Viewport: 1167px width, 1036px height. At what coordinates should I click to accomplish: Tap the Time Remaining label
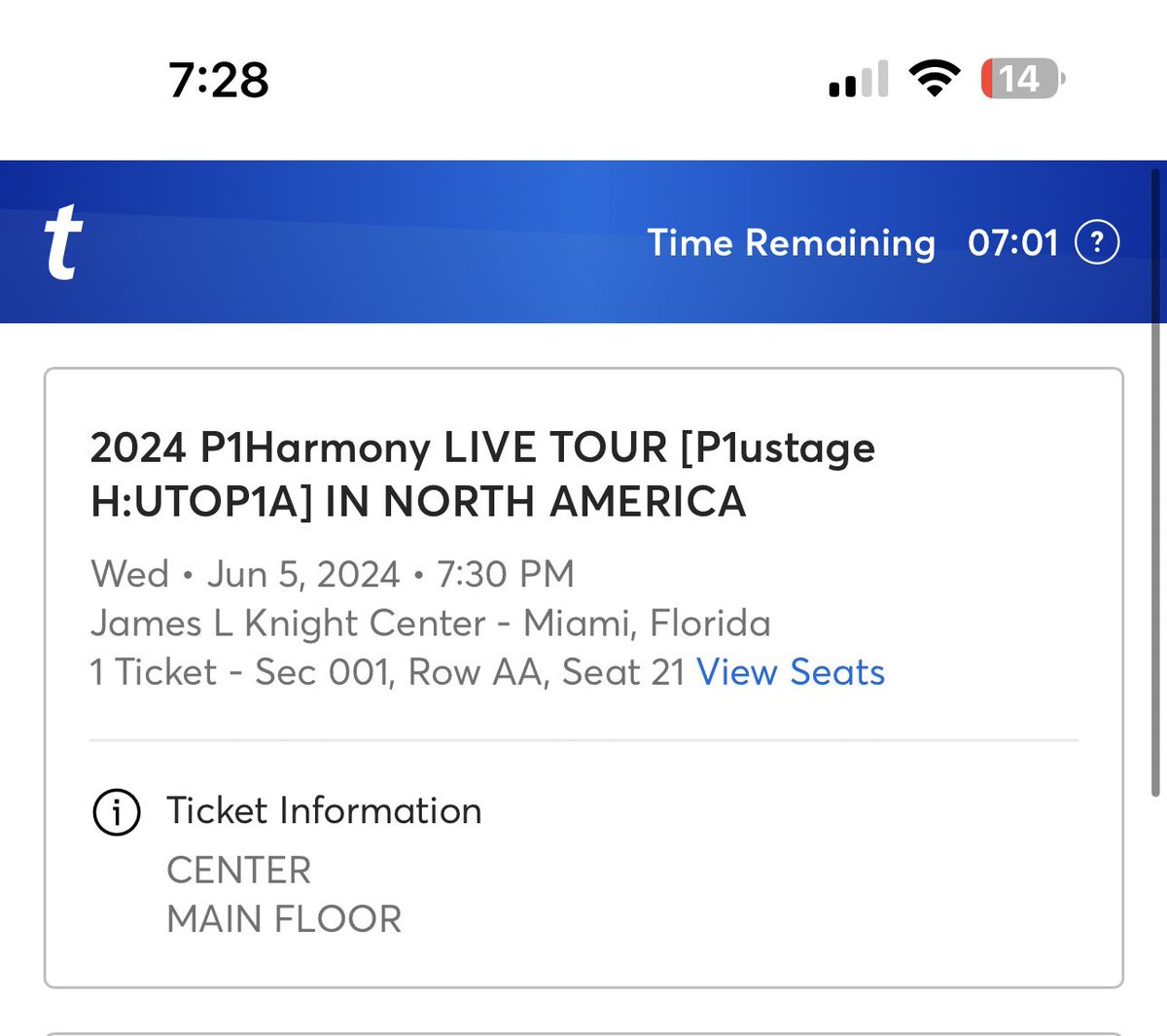791,242
